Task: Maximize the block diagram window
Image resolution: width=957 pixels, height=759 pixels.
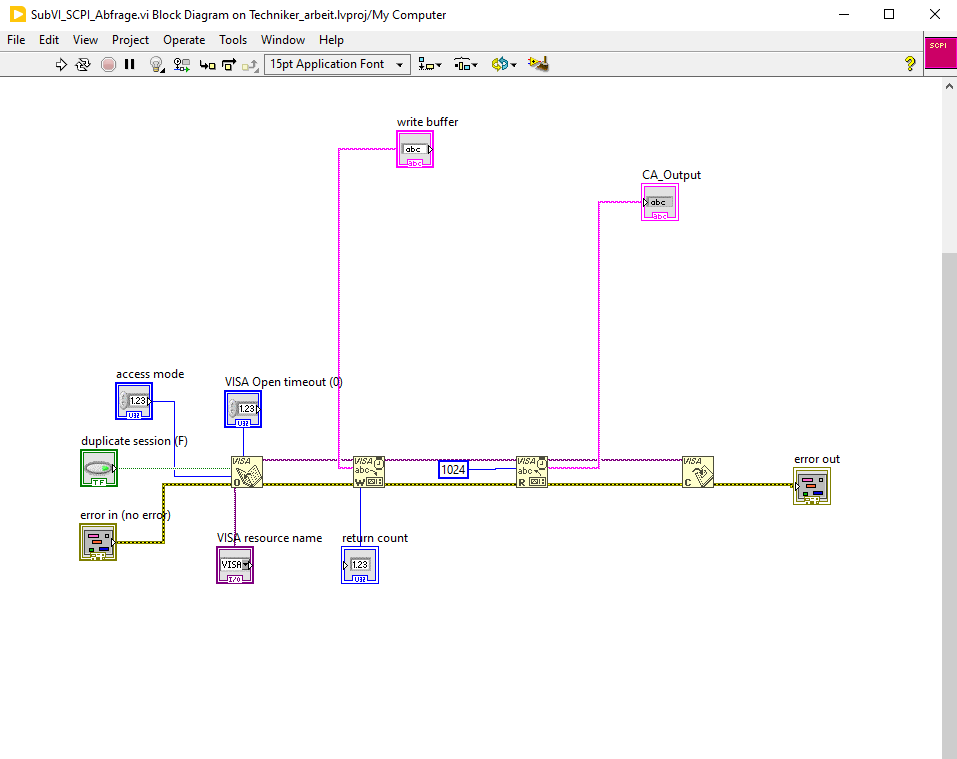Action: click(x=889, y=14)
